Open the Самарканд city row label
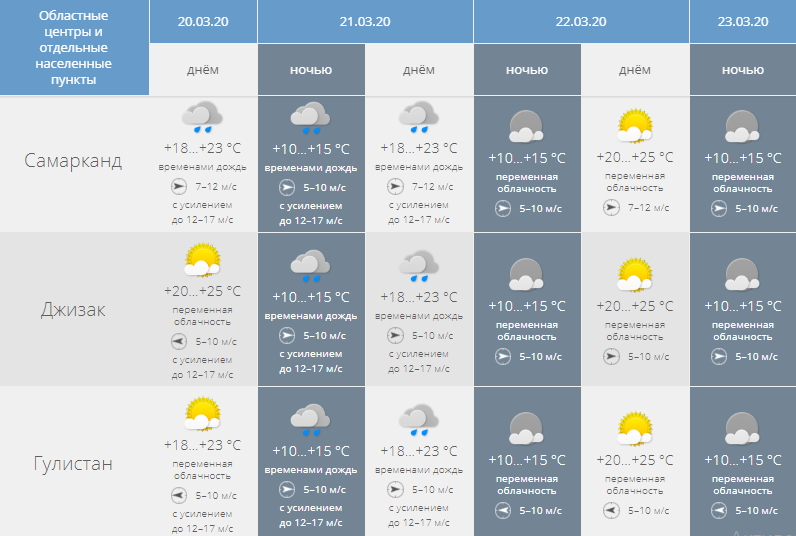 (x=74, y=161)
